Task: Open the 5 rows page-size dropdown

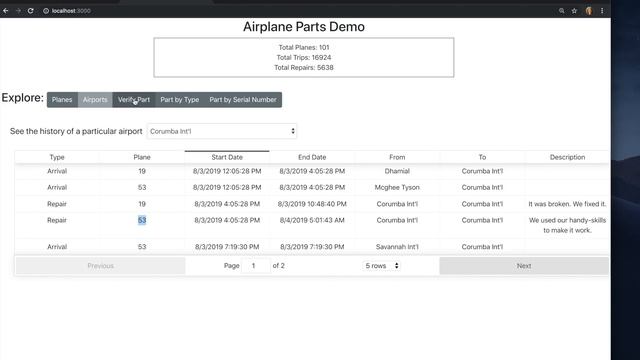Action: pos(381,266)
